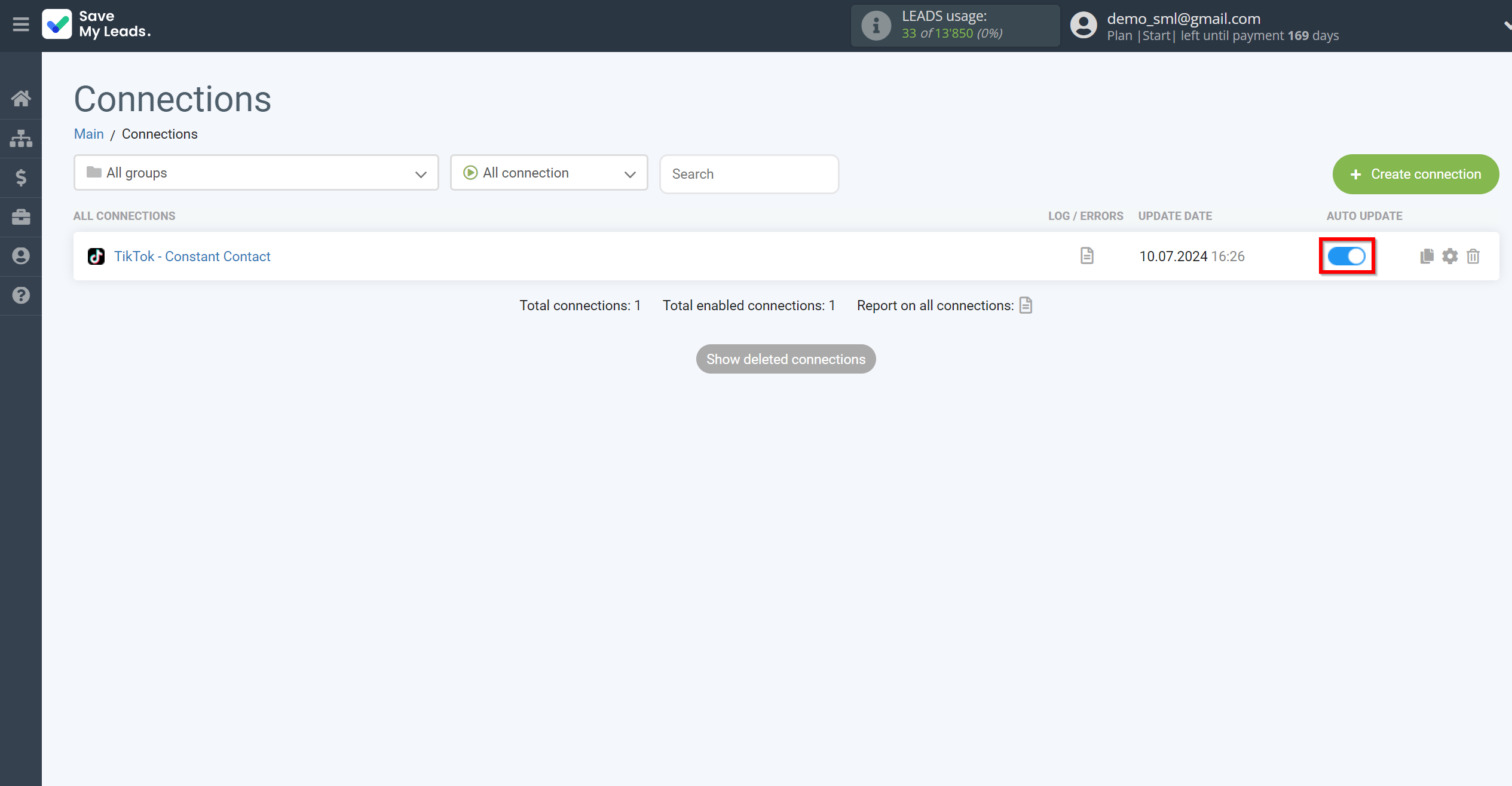This screenshot has width=1512, height=786.
Task: Click the user account profile icon
Action: (x=1084, y=26)
